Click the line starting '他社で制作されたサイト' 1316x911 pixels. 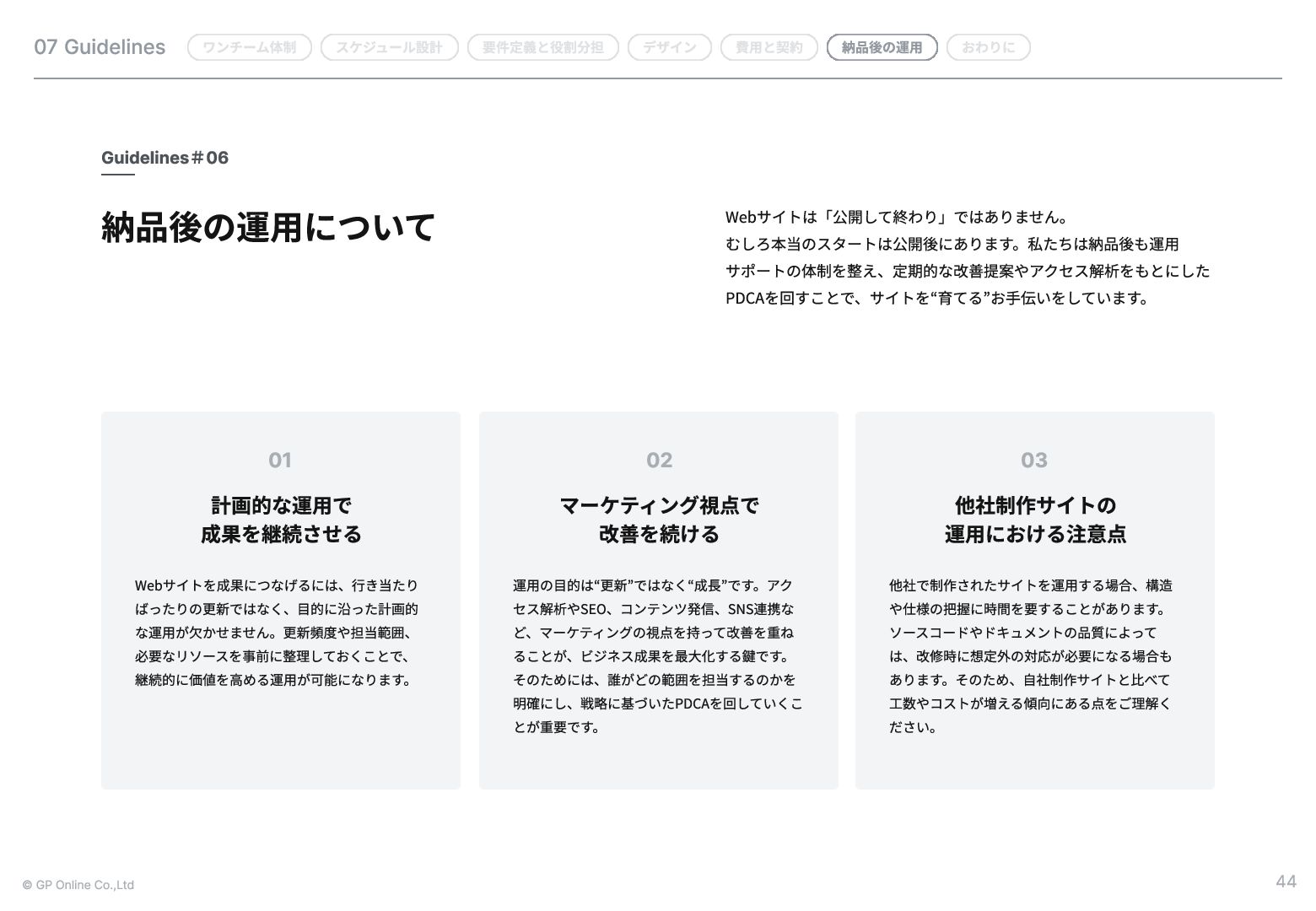(x=1031, y=585)
